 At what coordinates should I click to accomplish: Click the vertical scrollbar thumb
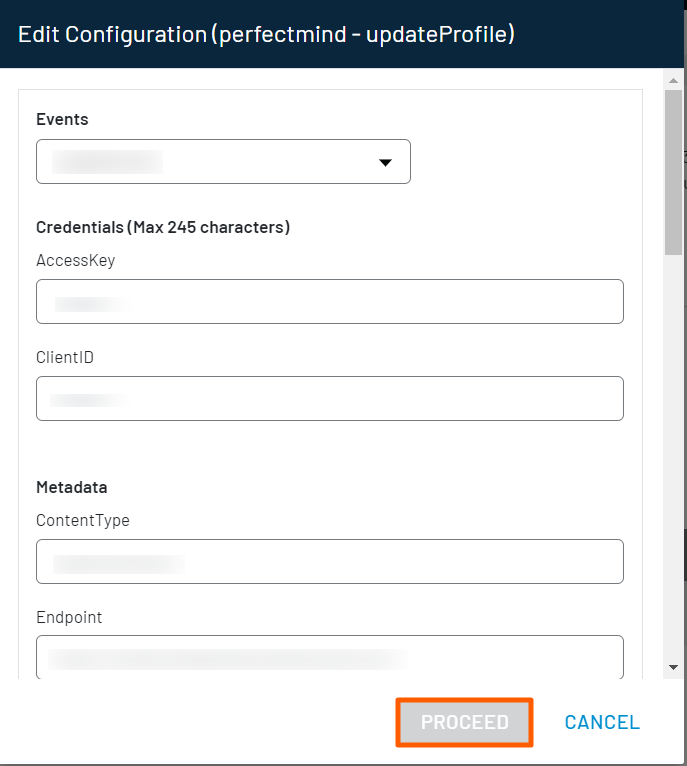(x=673, y=170)
